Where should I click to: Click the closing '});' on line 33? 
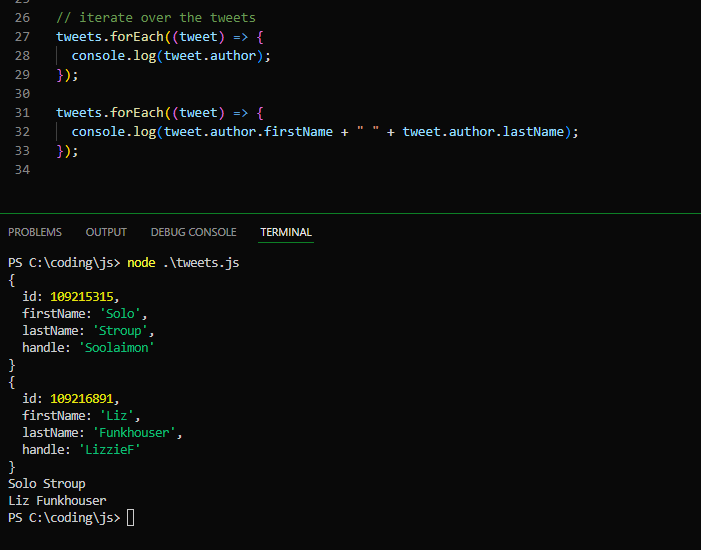tap(67, 151)
